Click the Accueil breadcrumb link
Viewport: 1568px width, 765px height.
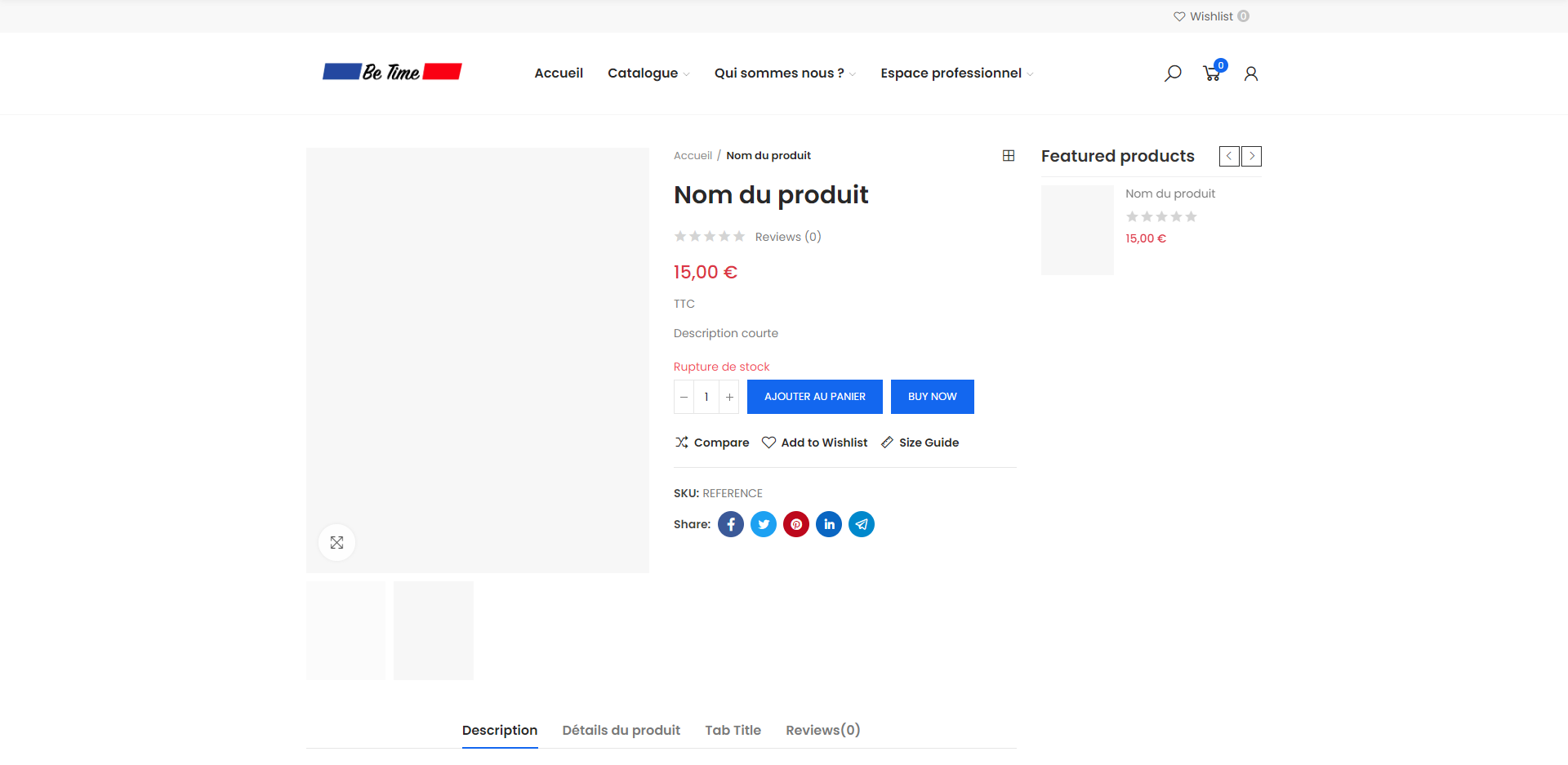(x=693, y=155)
